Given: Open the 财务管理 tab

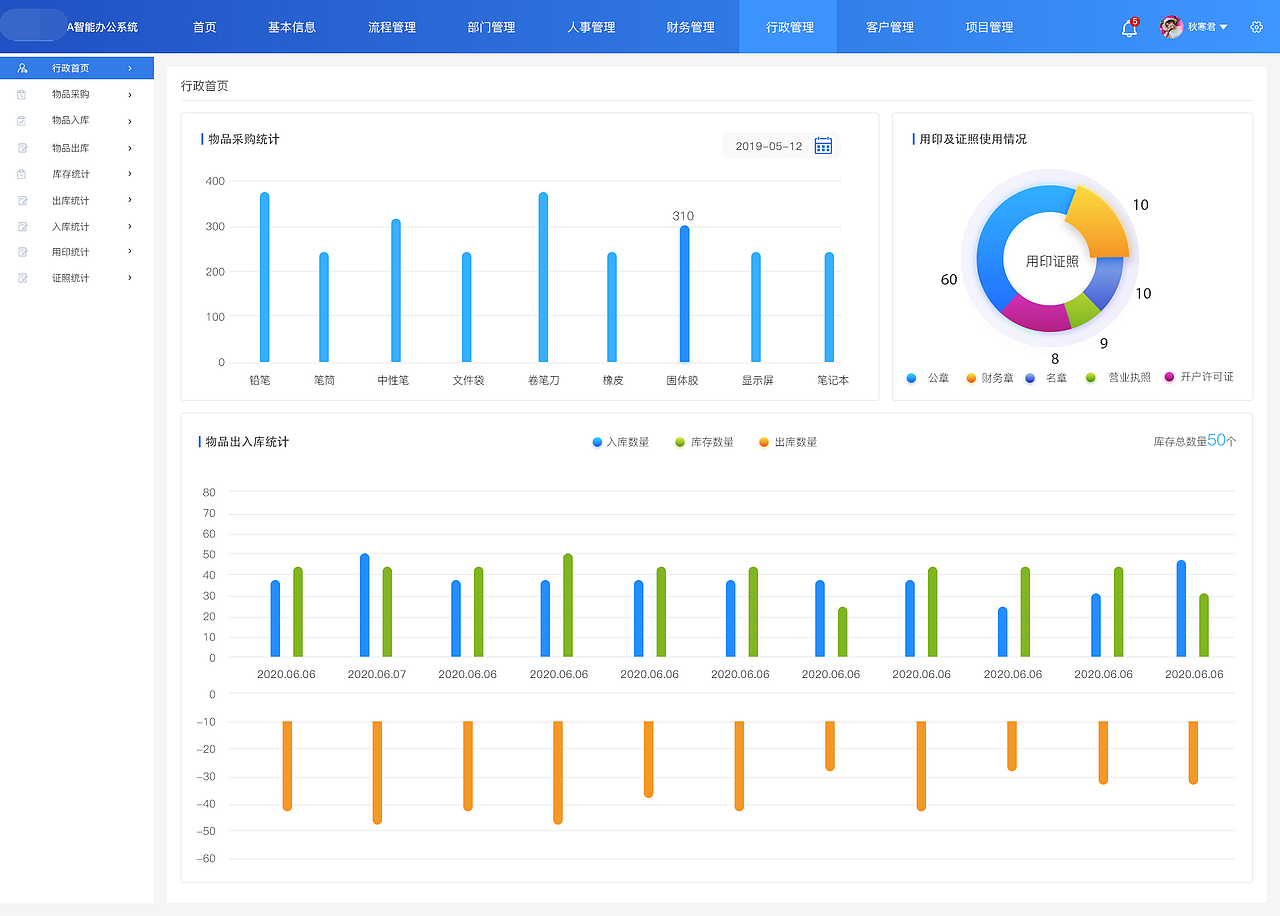Looking at the screenshot, I should pos(691,27).
